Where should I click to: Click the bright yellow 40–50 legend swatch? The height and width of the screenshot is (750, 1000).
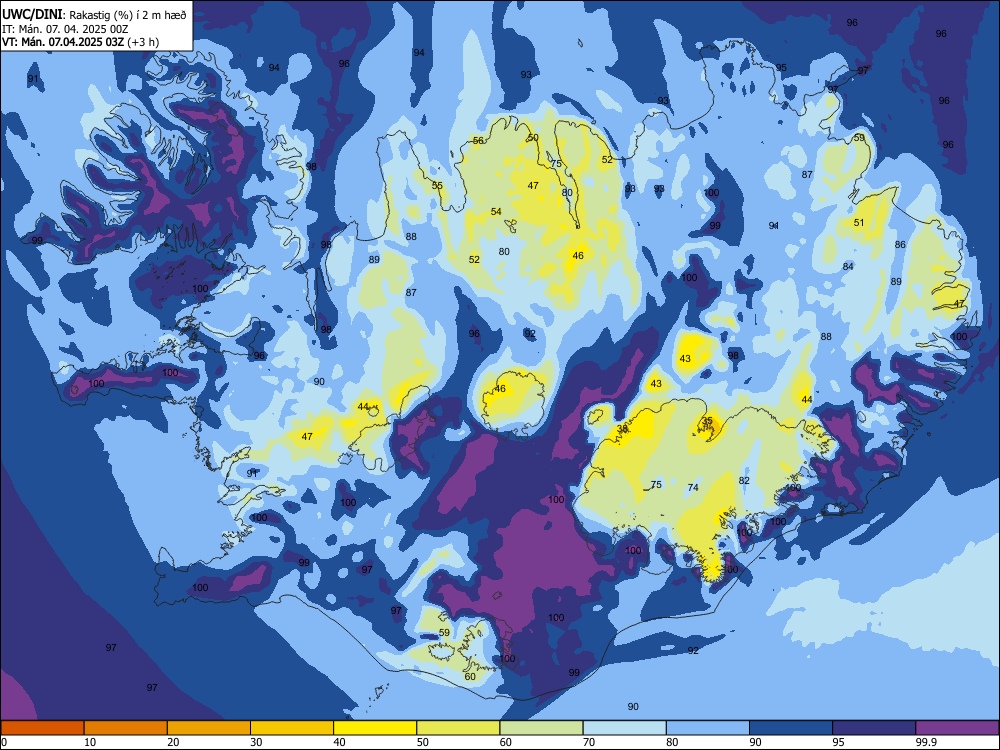[x=375, y=728]
